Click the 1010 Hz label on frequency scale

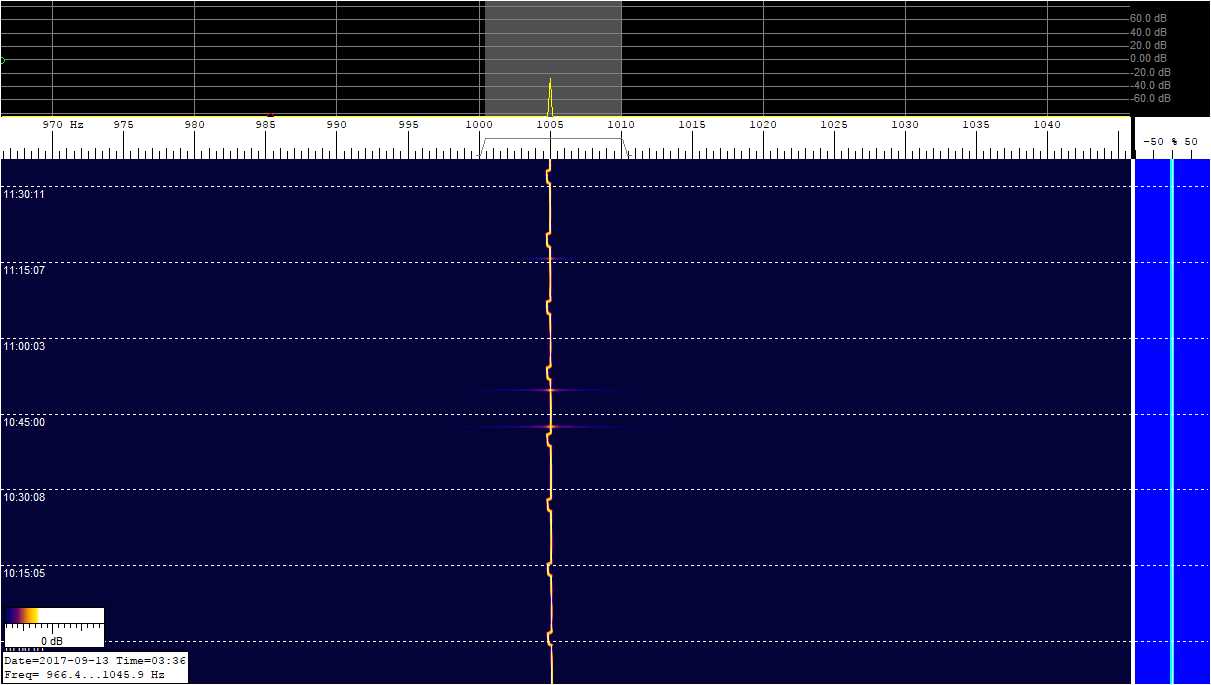pos(621,125)
